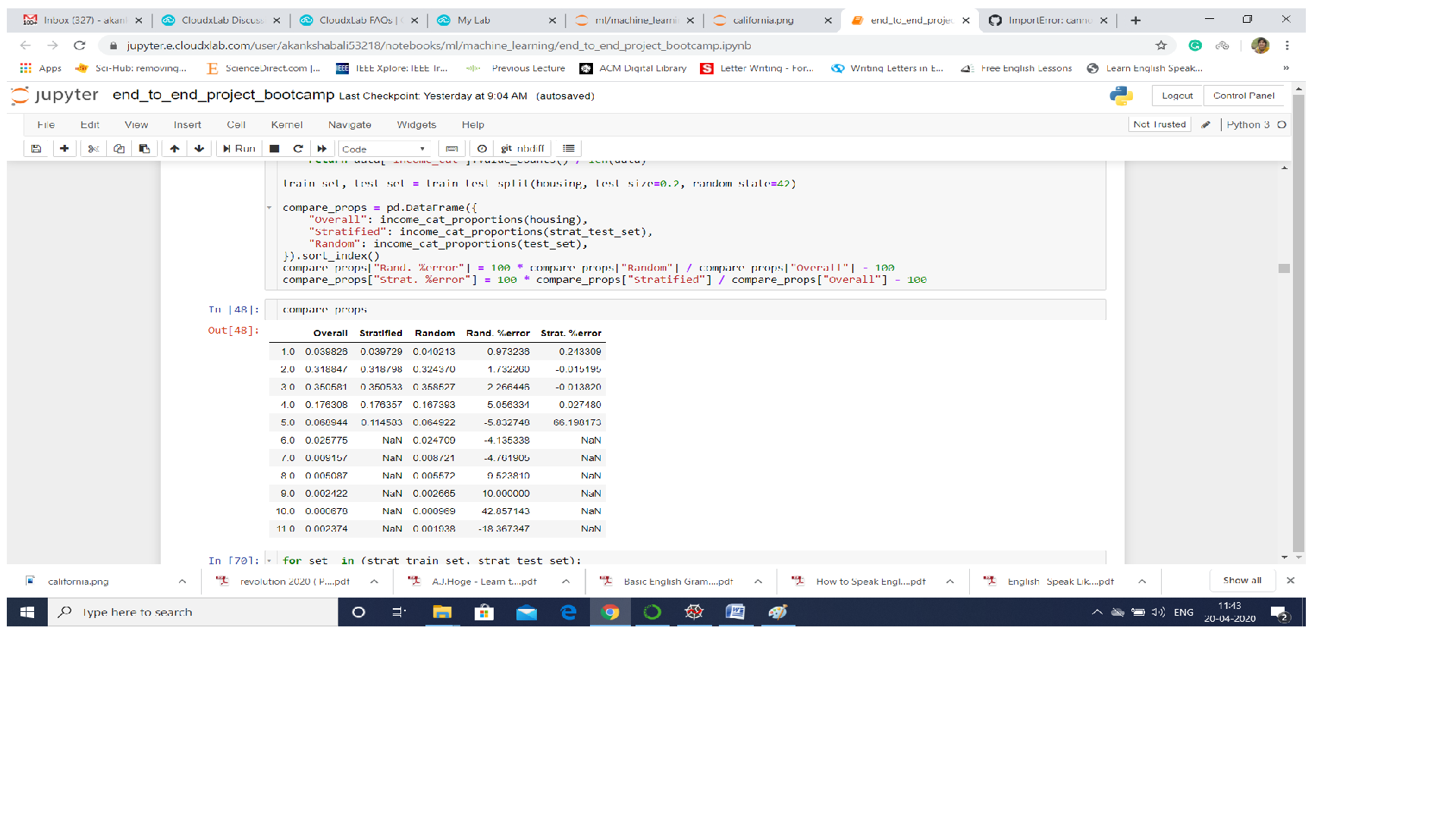
Task: Move the selected cell up
Action: (x=174, y=149)
